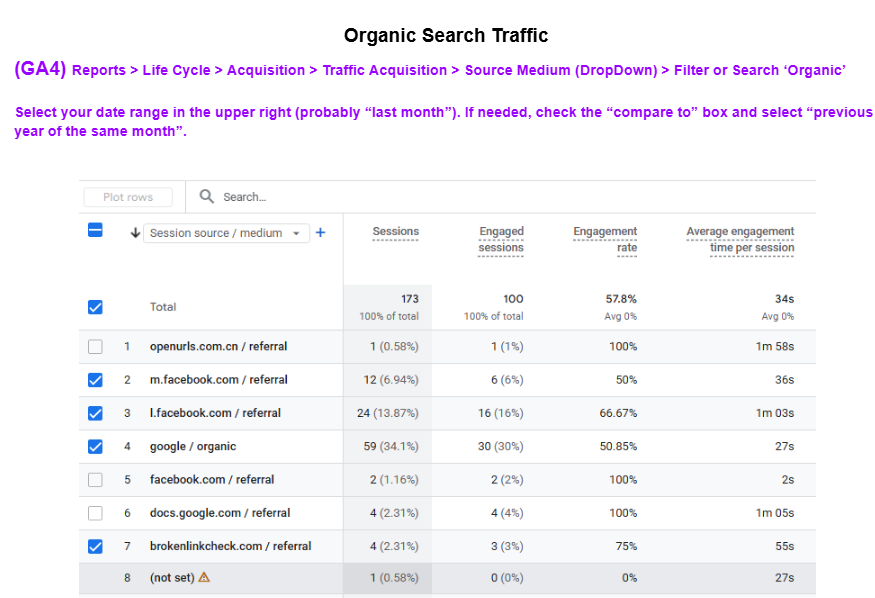Viewport: 875px width, 598px height.
Task: Sort by the Sessions column header
Action: click(396, 231)
